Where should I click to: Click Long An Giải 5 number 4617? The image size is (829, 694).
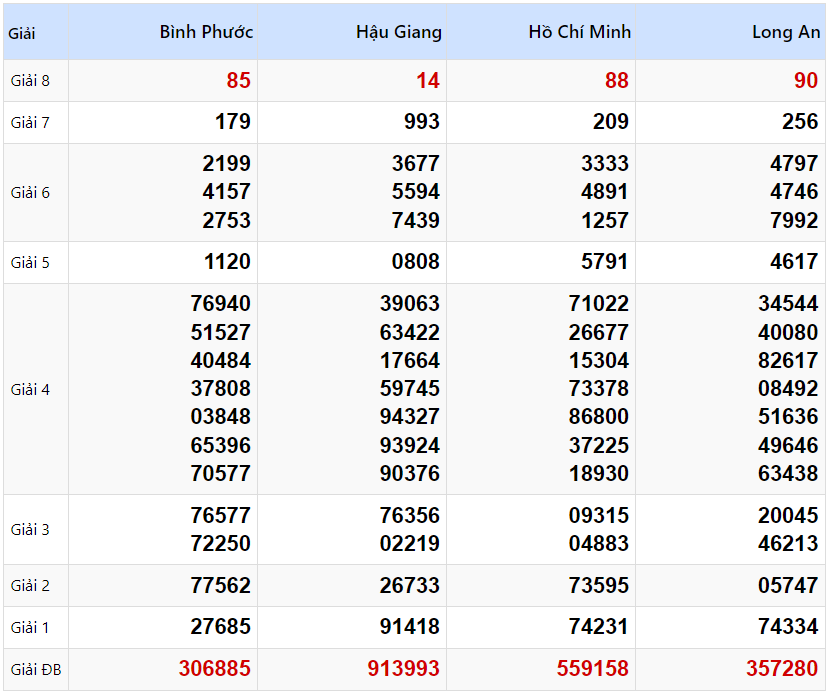pos(794,262)
